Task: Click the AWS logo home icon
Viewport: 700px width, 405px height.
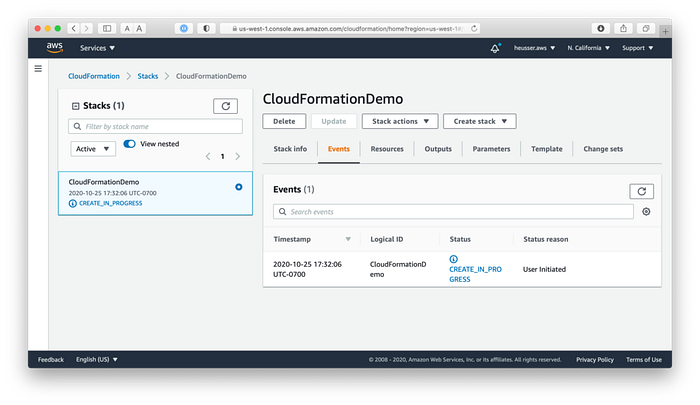Action: point(54,47)
